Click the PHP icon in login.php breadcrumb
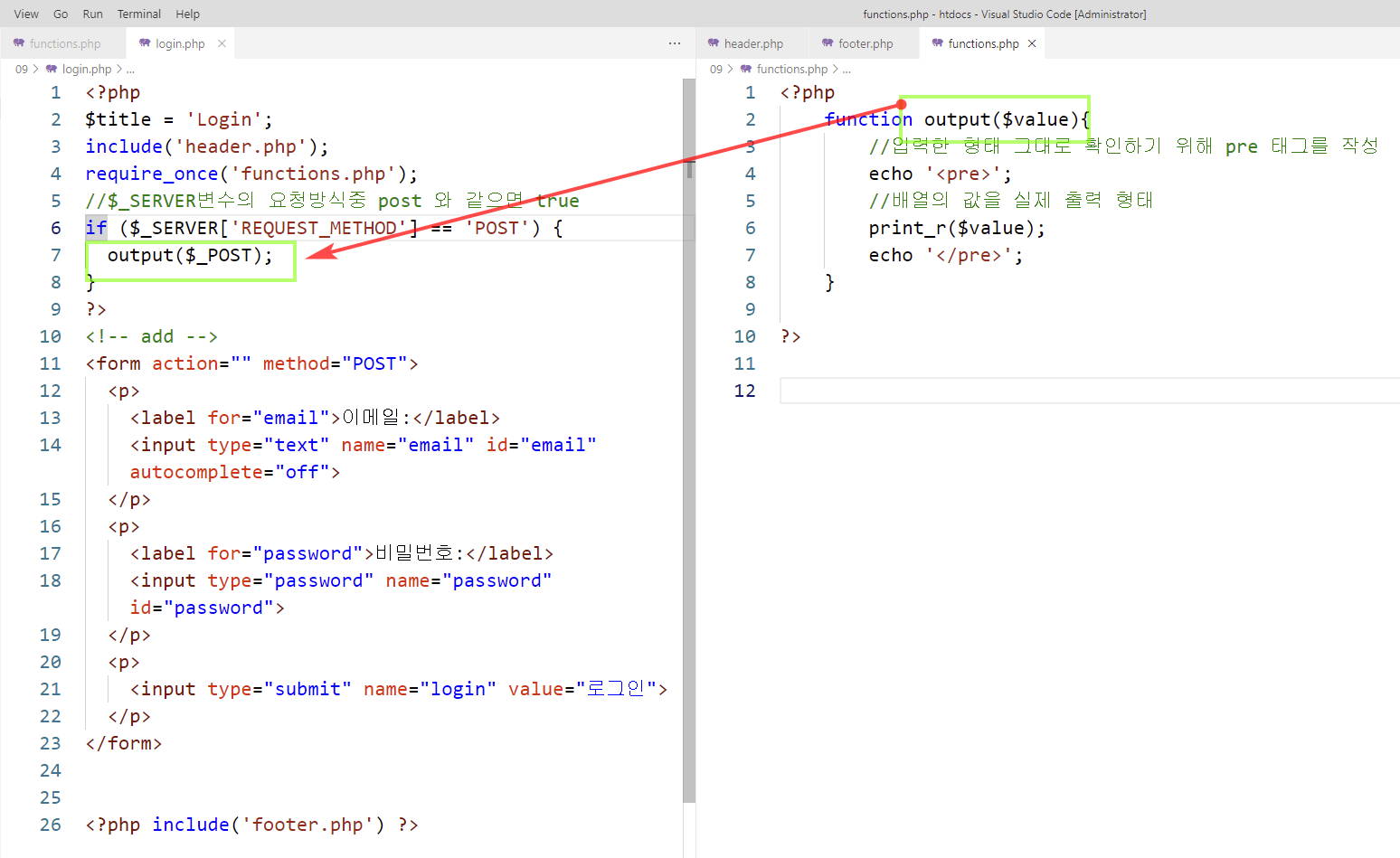 pos(52,69)
